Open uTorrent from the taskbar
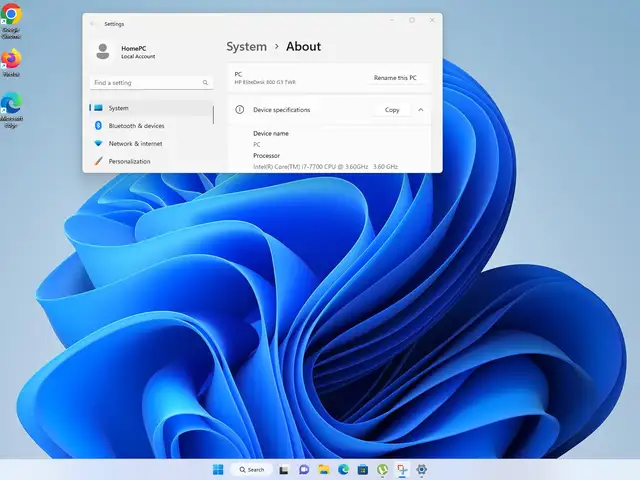 point(382,470)
